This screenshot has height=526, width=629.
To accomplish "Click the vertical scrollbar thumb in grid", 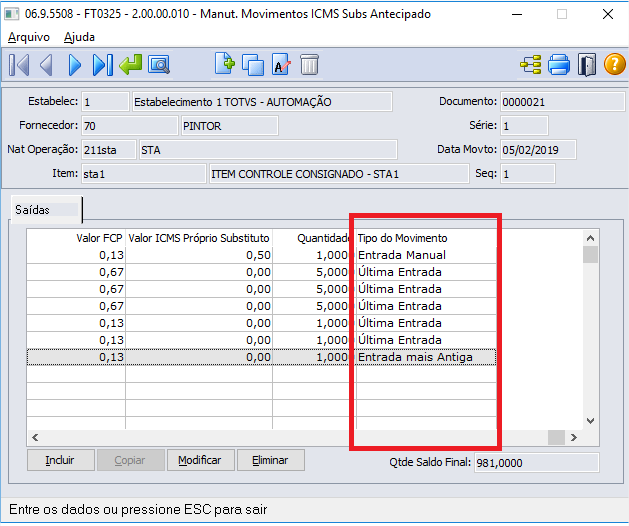I will (590, 254).
